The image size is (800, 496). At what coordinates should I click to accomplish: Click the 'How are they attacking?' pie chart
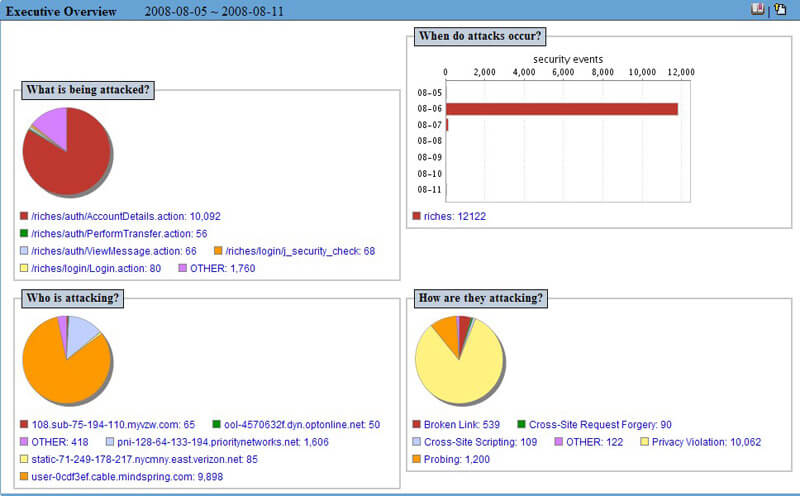459,360
